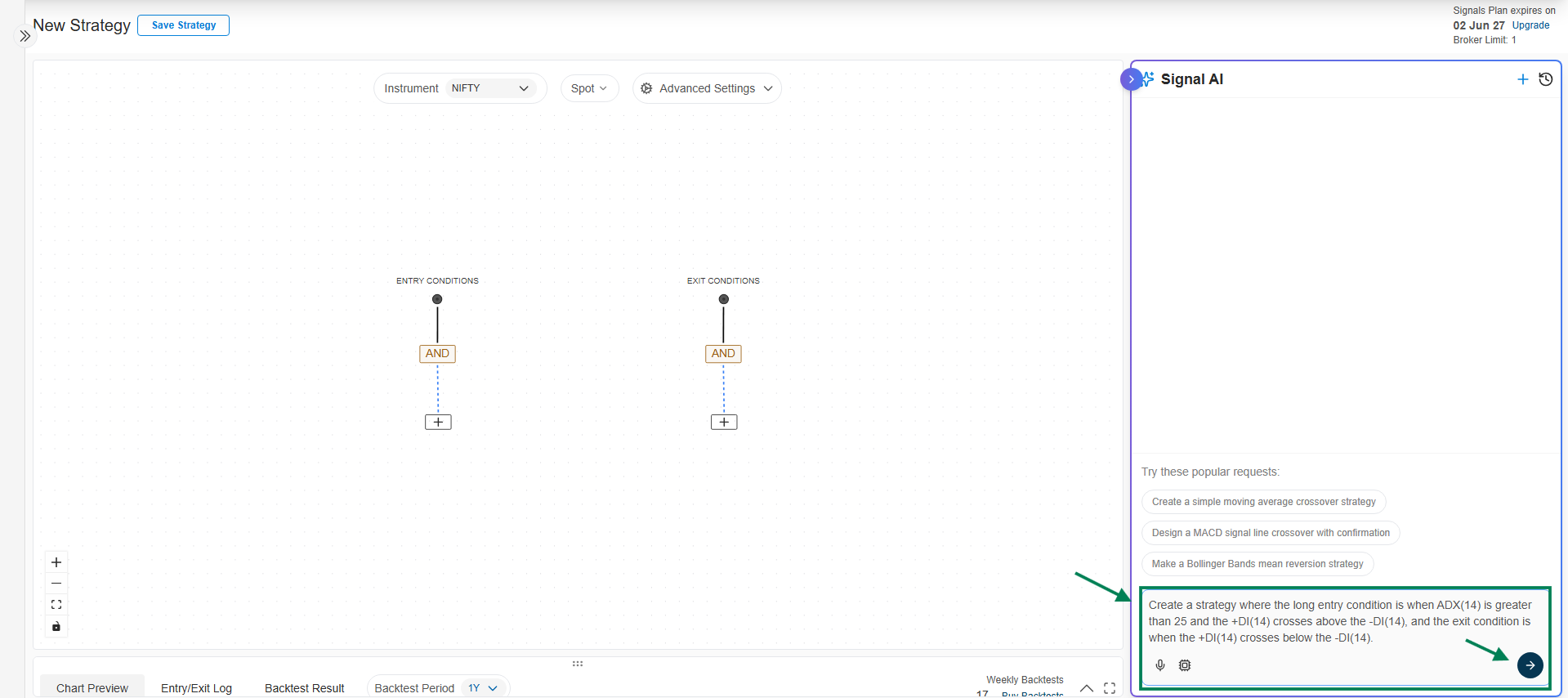Open the Spot segment dropdown
This screenshot has height=698, width=1568.
coord(589,88)
